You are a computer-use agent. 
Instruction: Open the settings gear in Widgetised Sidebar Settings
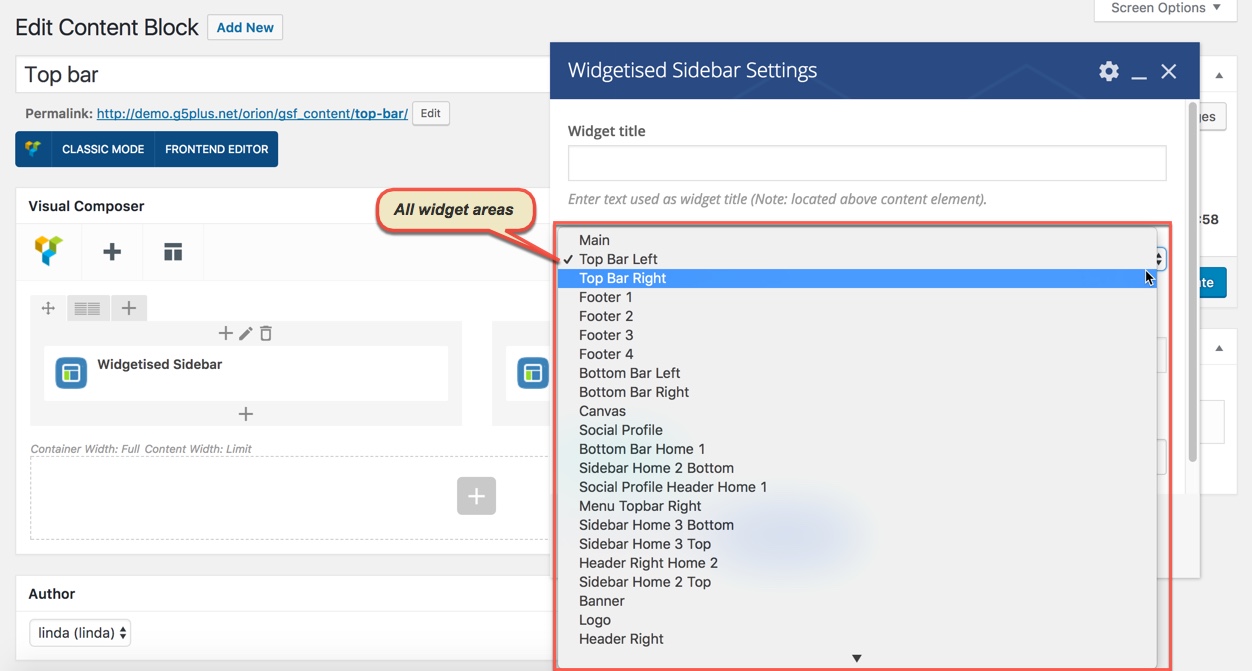point(1108,71)
